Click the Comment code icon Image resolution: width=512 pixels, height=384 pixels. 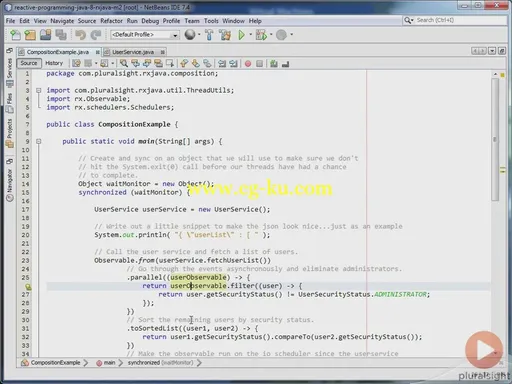coord(274,63)
